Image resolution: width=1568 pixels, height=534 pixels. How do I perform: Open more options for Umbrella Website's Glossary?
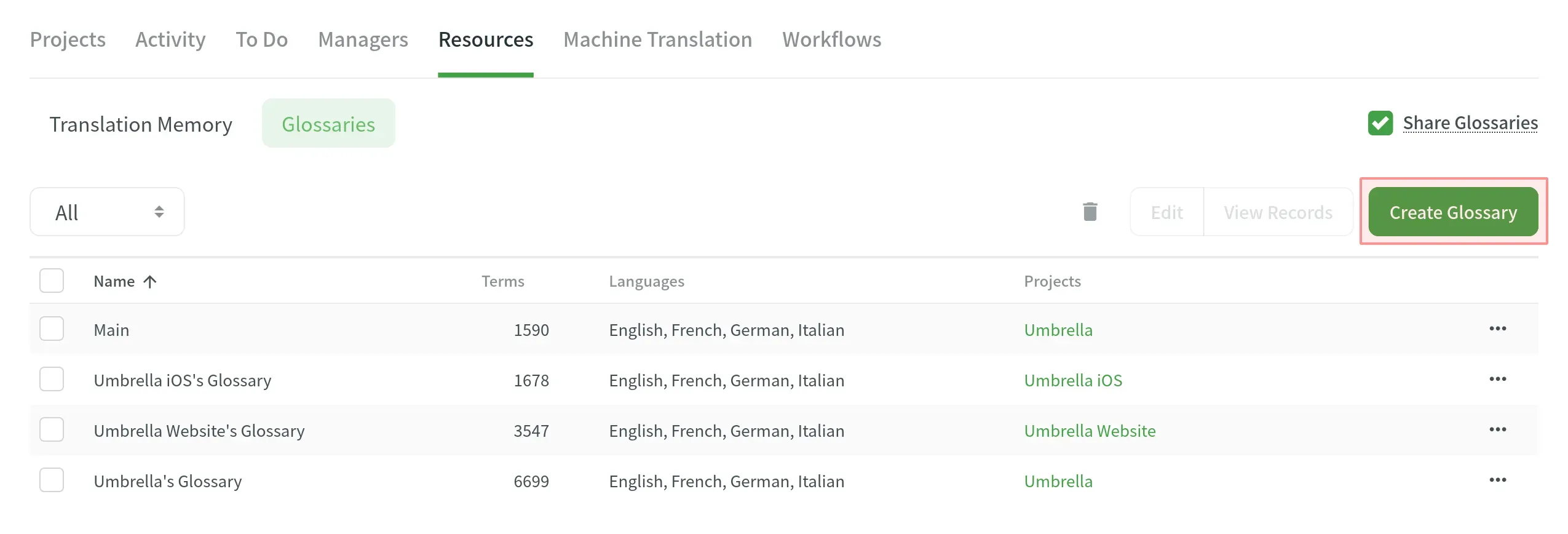[x=1497, y=429]
